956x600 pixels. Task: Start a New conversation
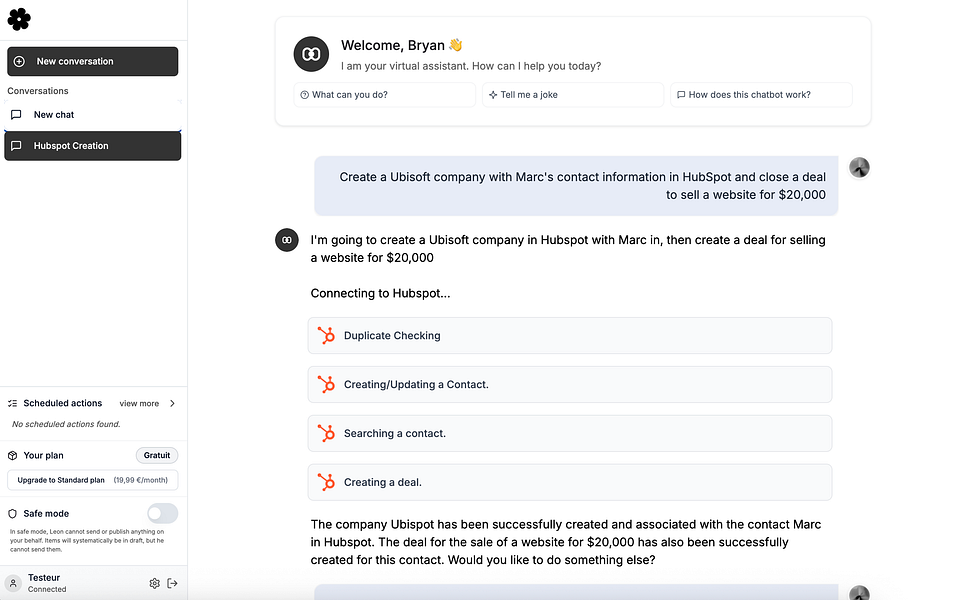coord(92,61)
